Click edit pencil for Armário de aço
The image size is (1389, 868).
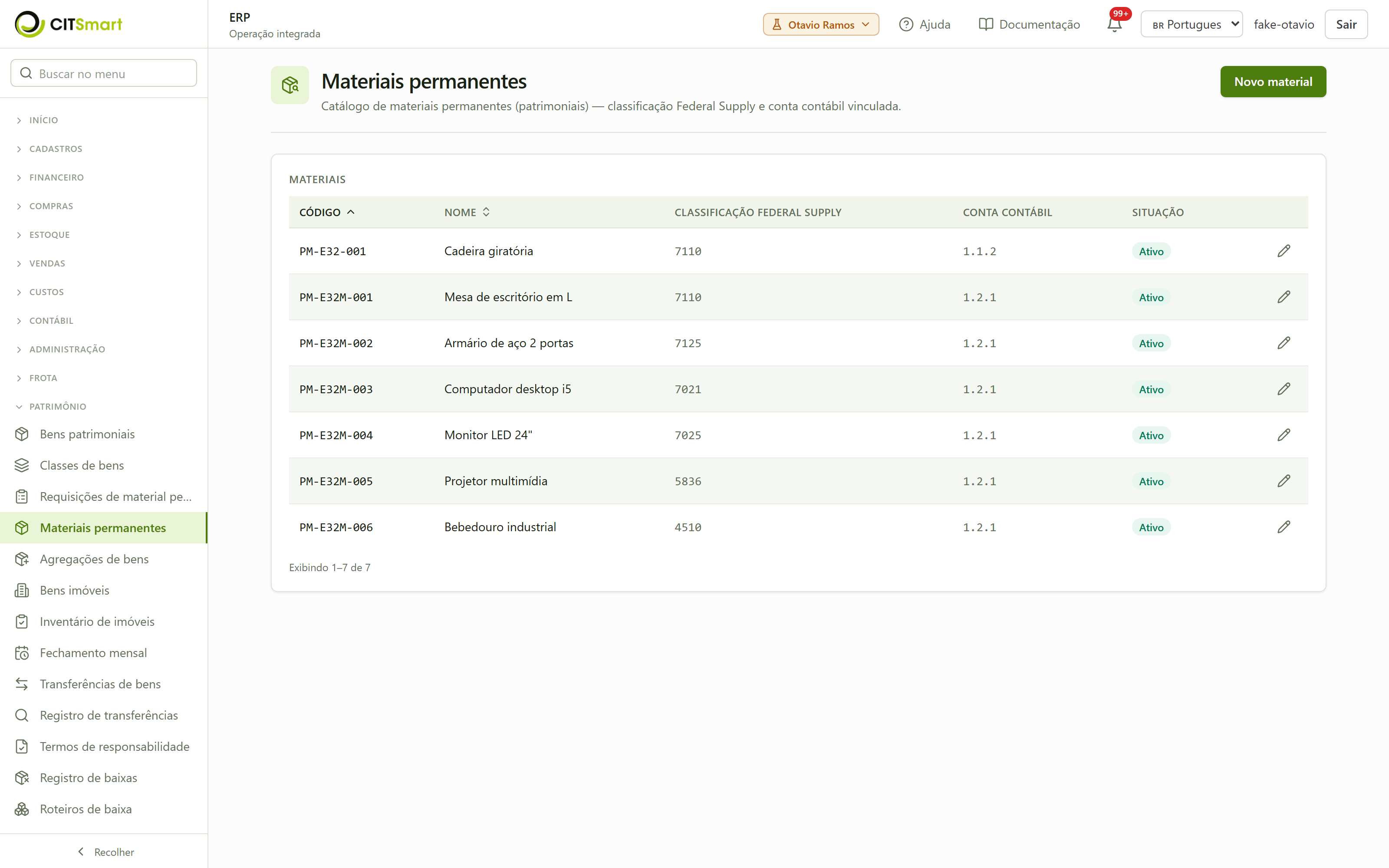click(1284, 343)
